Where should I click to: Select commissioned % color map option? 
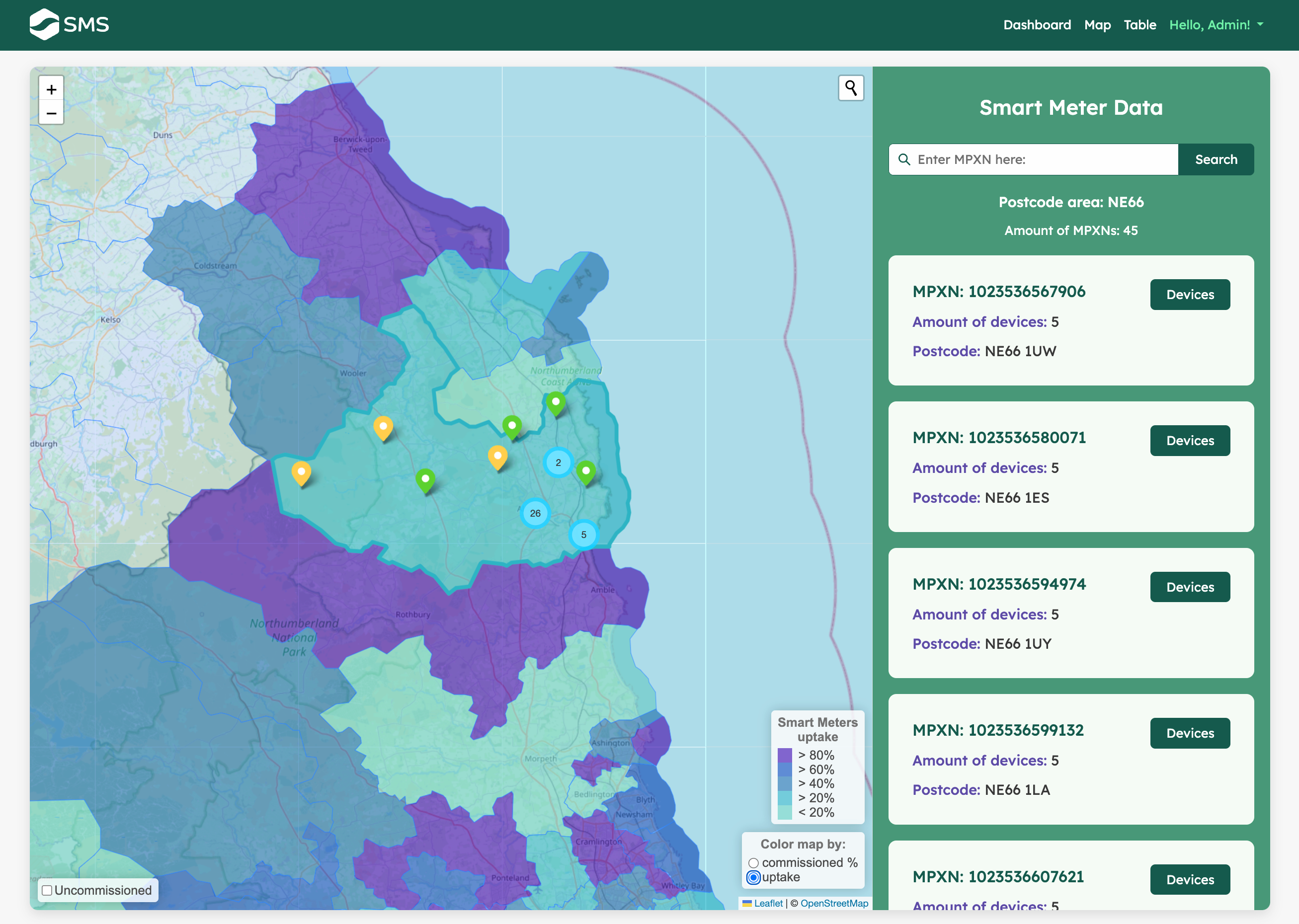[x=753, y=863]
